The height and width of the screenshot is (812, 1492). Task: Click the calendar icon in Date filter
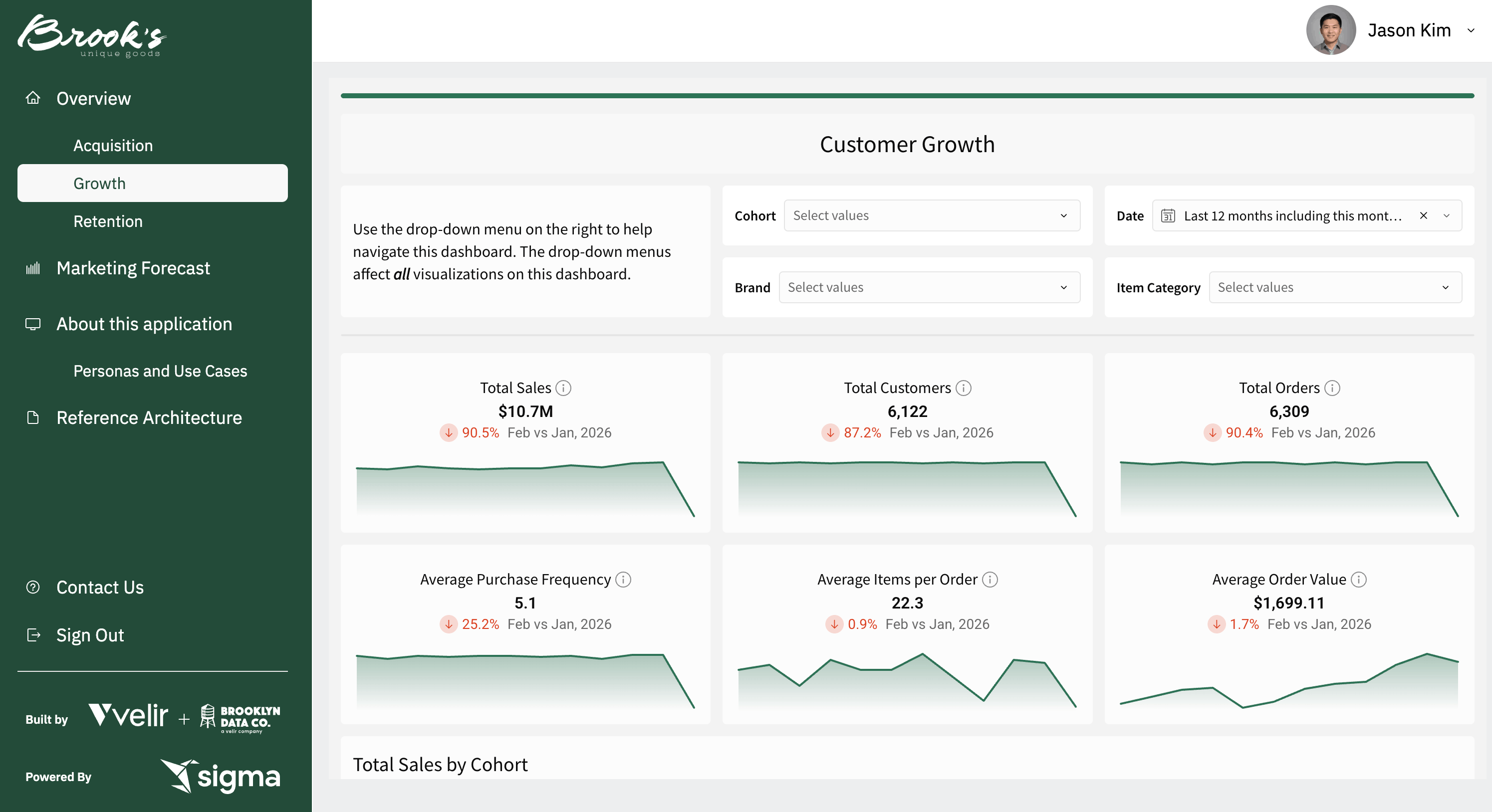click(1168, 216)
